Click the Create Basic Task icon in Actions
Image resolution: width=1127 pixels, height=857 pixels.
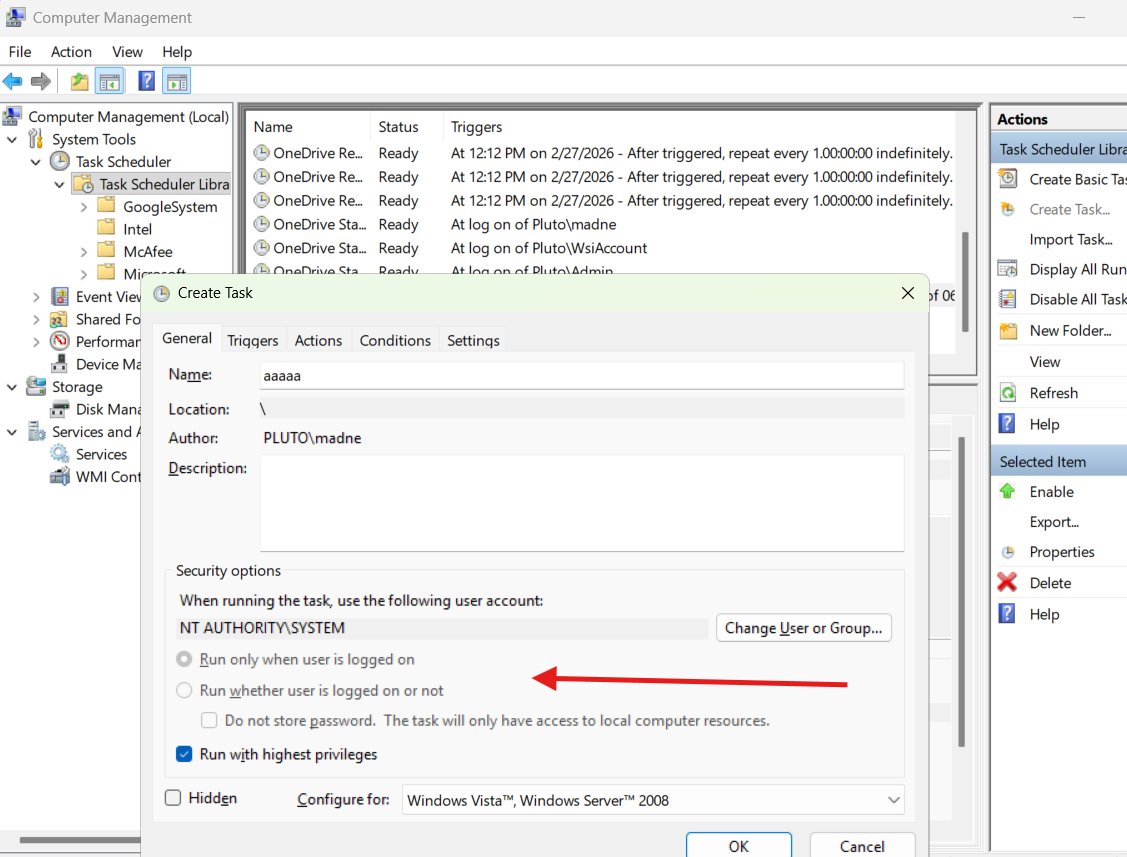pyautogui.click(x=1008, y=178)
